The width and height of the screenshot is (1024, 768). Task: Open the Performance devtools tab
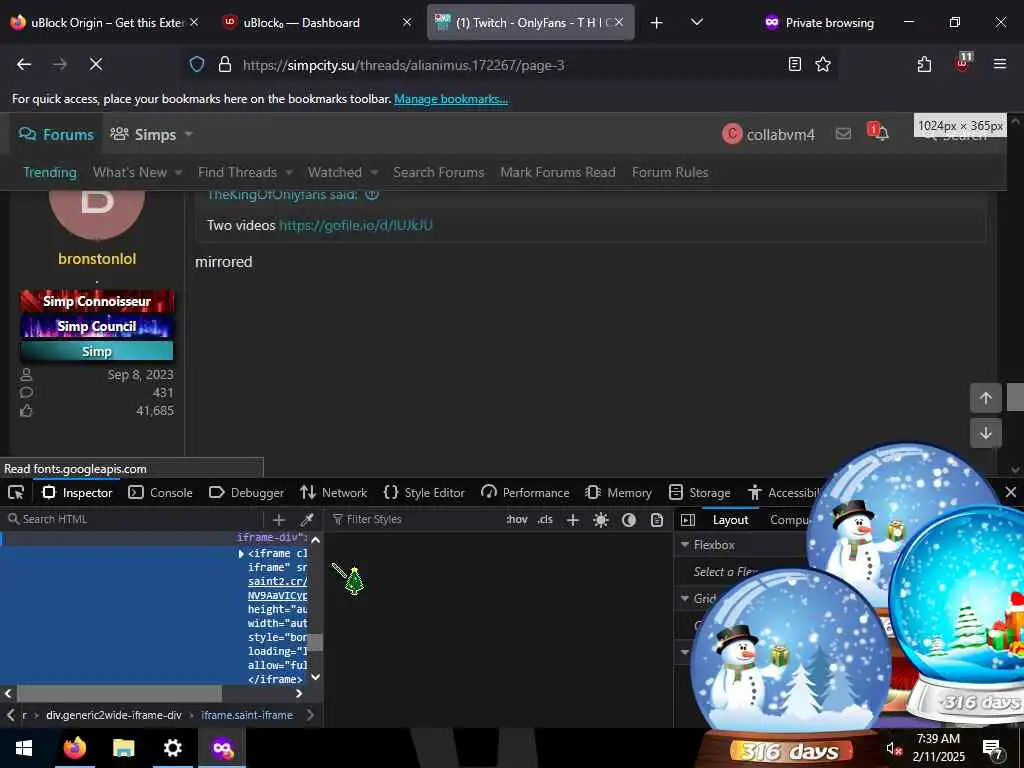point(525,492)
